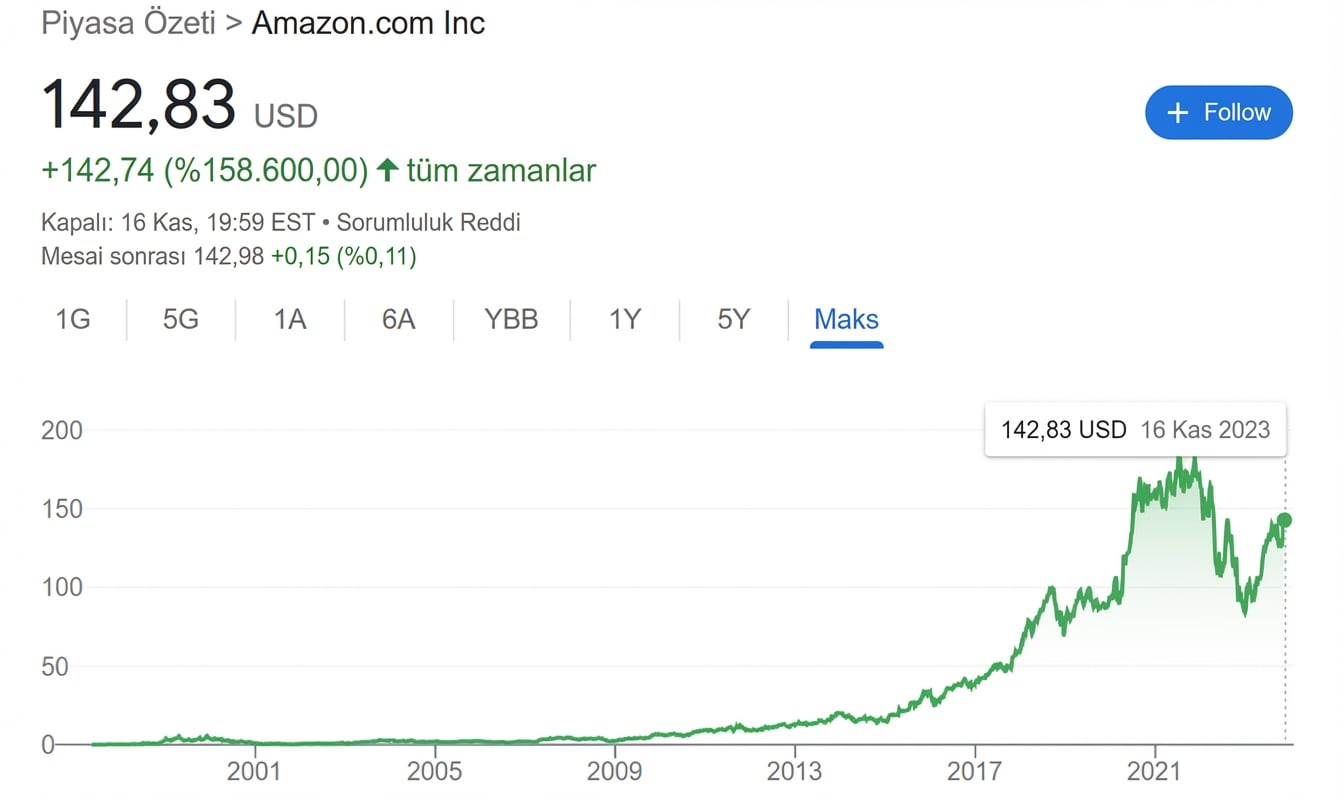Open the Piyasa Özeti breadcrumb link
Image resolution: width=1344 pixels, height=800 pixels.
[x=128, y=23]
